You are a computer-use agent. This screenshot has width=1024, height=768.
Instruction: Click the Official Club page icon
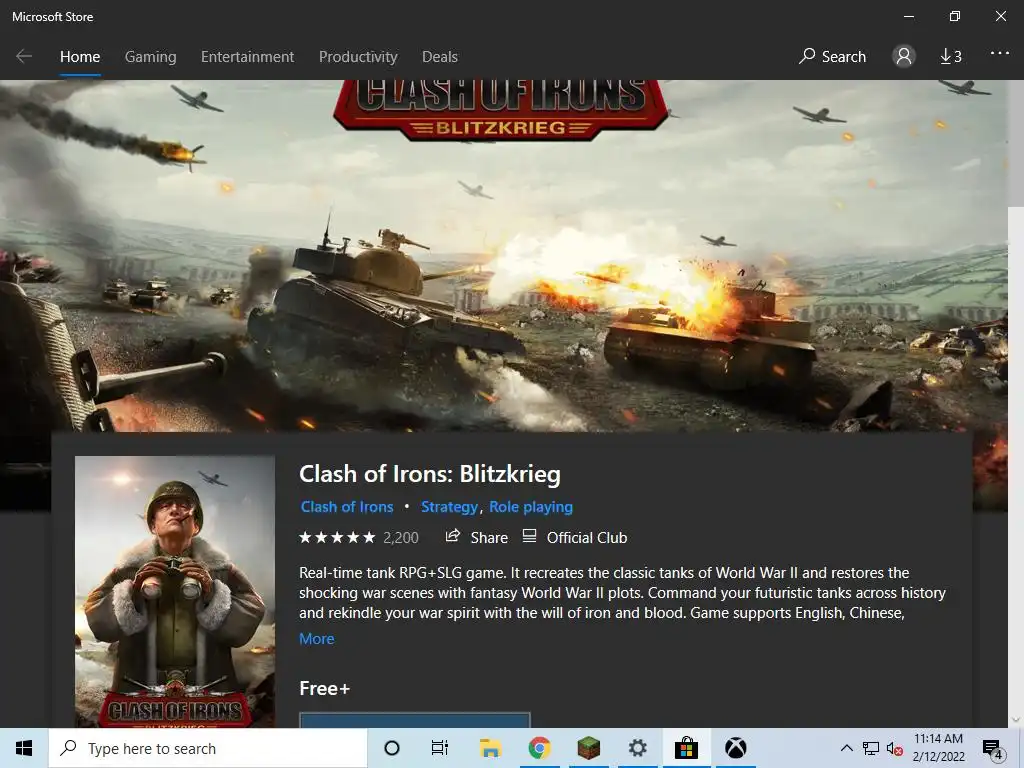click(530, 536)
